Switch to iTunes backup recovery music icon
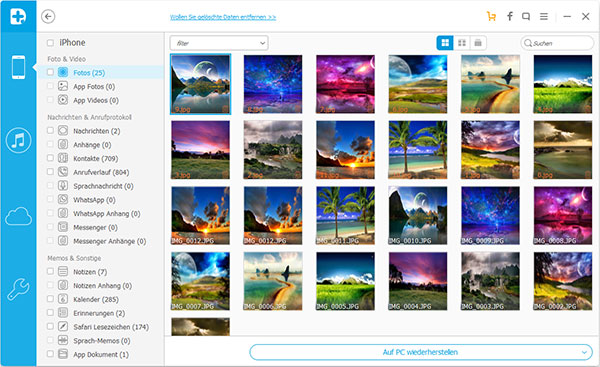The width and height of the screenshot is (600, 367). click(x=18, y=140)
